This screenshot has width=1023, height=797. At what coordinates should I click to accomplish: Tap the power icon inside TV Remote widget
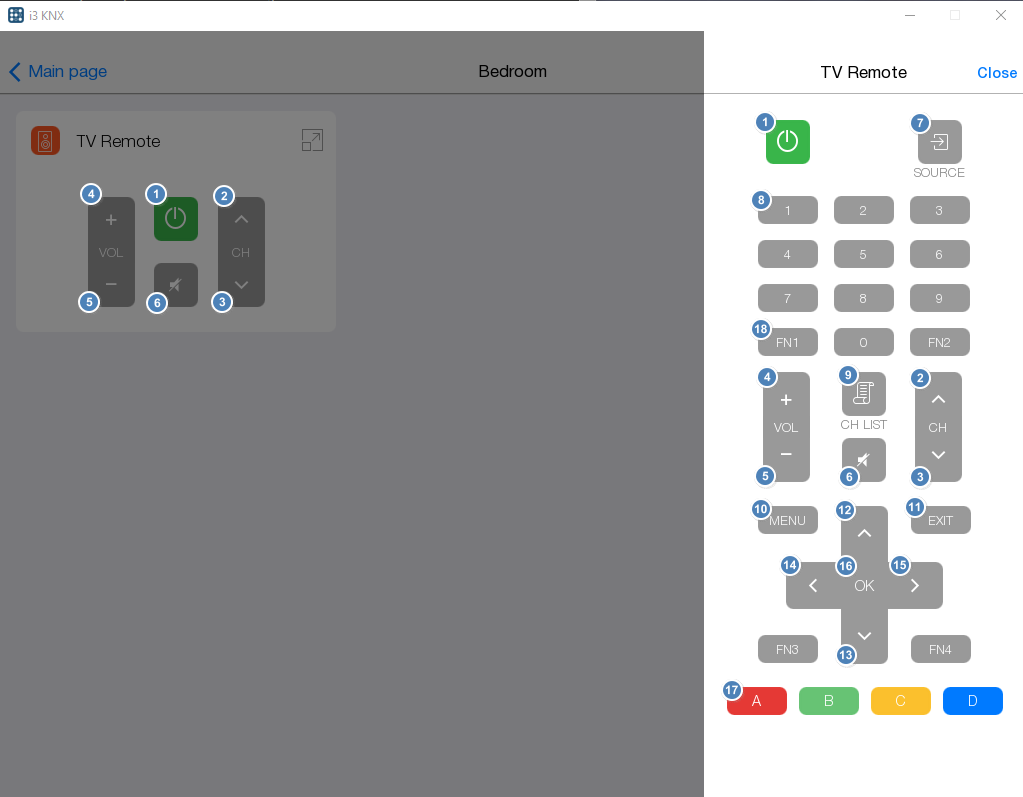[175, 219]
